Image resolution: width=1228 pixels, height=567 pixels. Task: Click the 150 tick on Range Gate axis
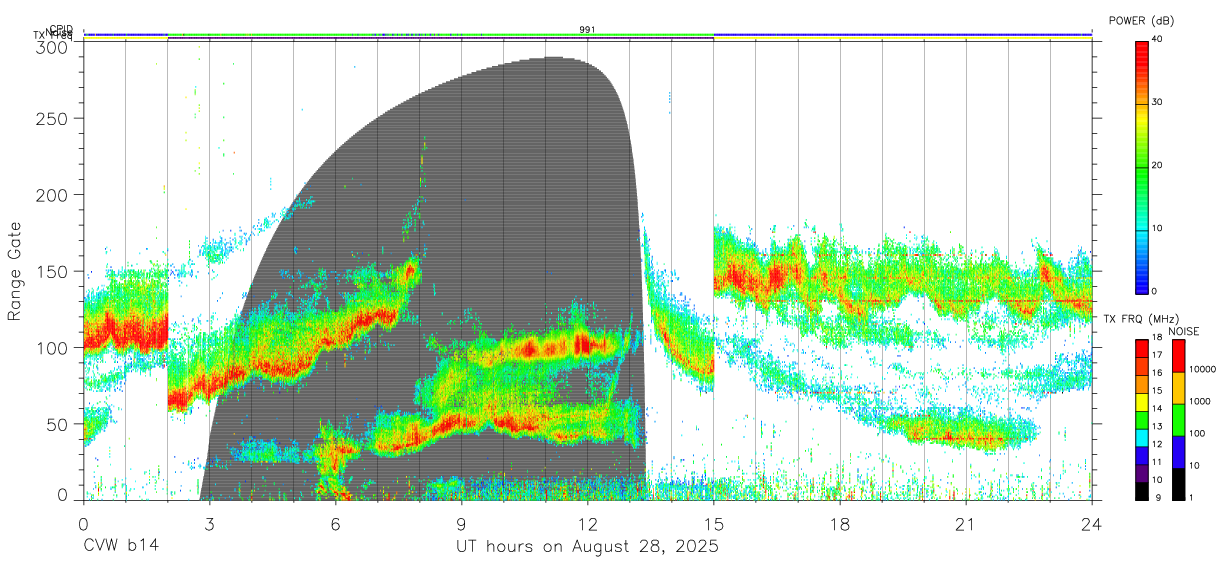coord(50,271)
